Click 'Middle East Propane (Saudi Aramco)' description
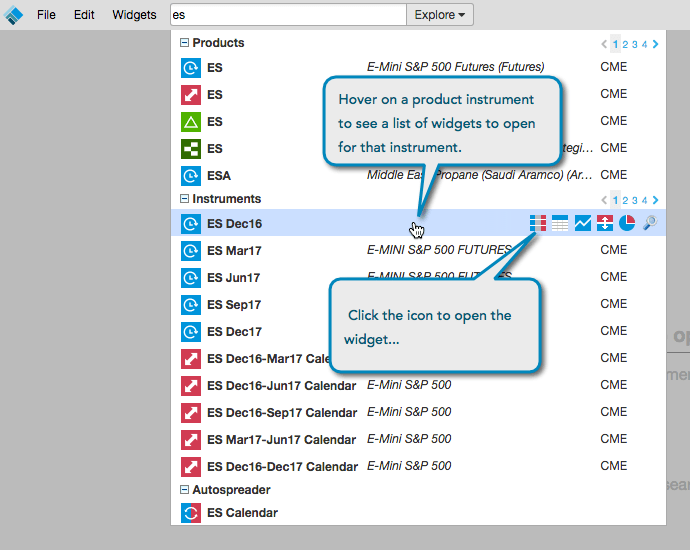The height and width of the screenshot is (550, 690). point(480,175)
